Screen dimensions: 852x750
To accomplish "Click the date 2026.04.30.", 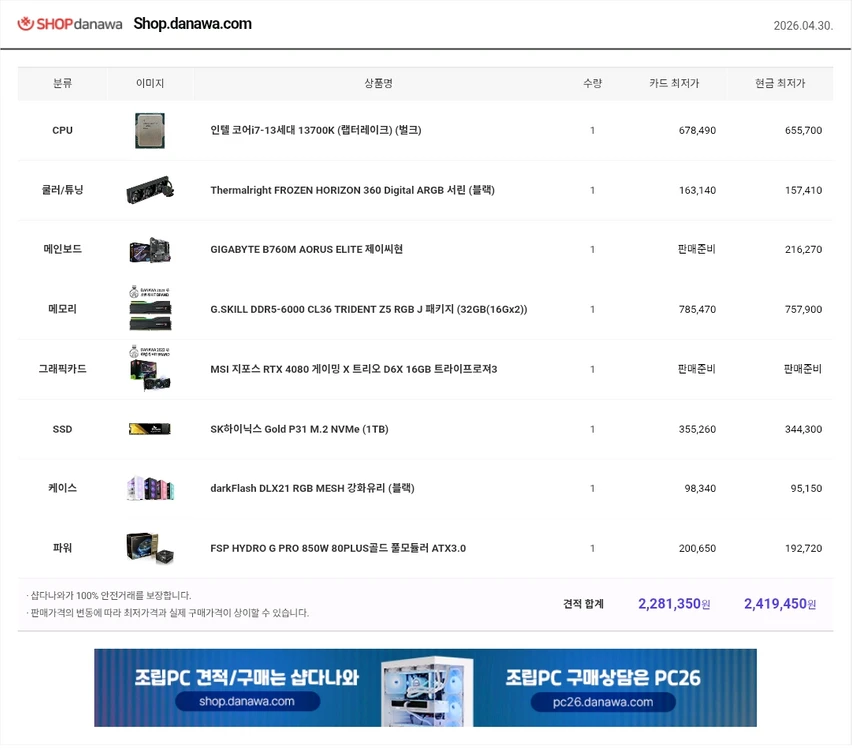I will tap(803, 26).
